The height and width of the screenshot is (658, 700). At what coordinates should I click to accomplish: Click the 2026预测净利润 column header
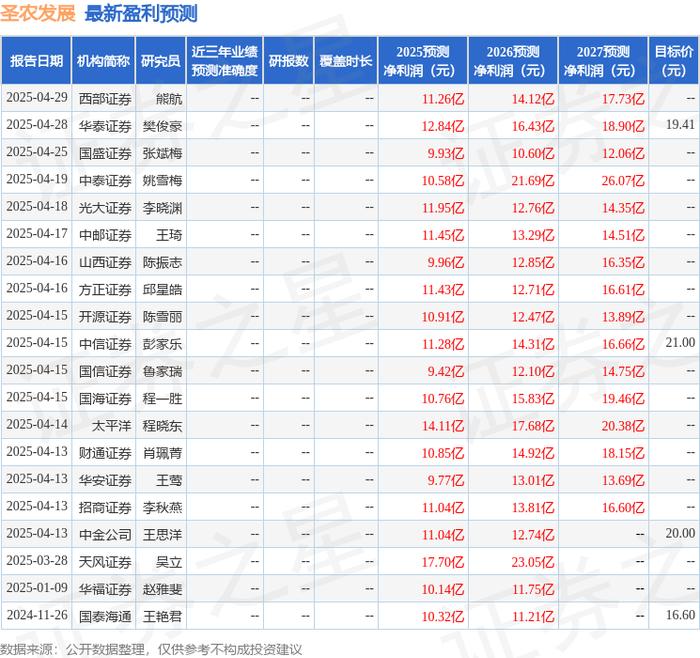click(513, 61)
